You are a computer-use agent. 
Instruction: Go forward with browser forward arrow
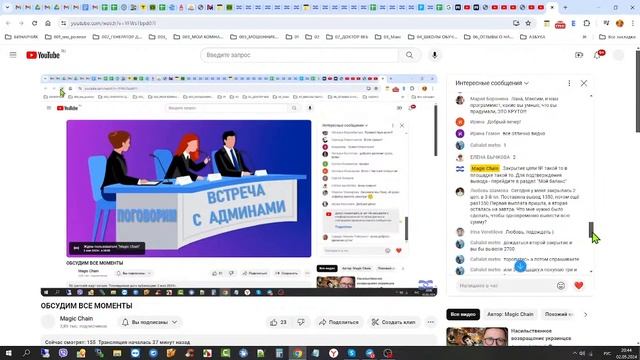pos(21,23)
